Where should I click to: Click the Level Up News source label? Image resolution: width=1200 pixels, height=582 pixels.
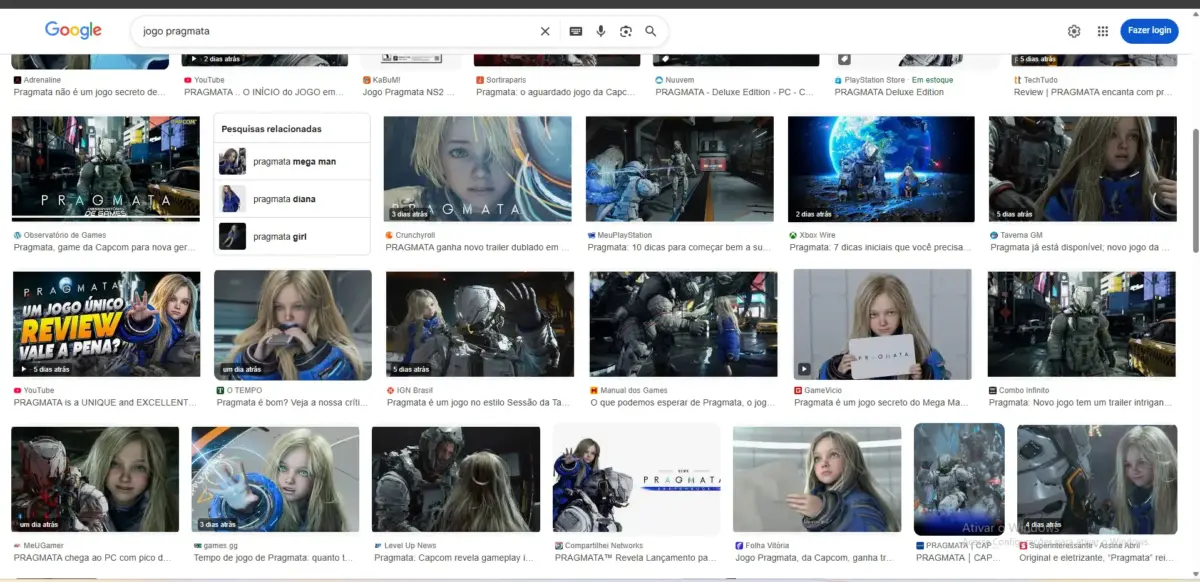409,546
